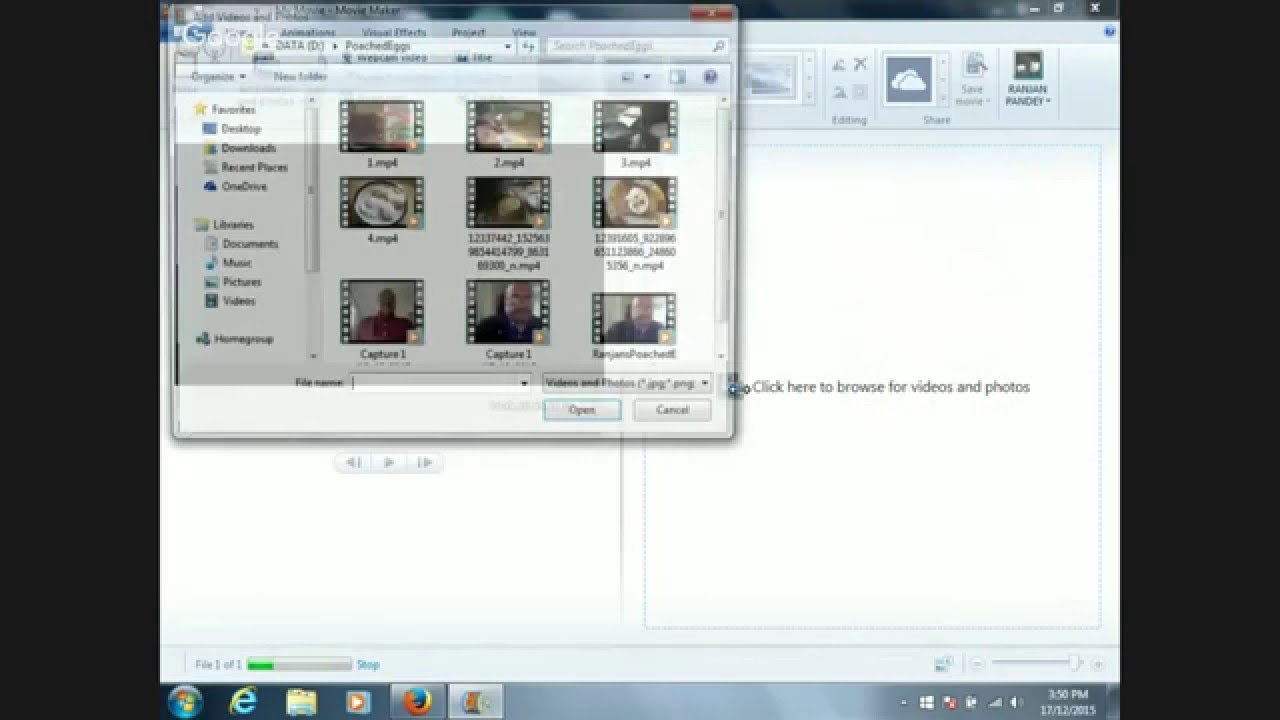Click the play button in Movie Maker
This screenshot has width=1280, height=720.
[x=389, y=462]
